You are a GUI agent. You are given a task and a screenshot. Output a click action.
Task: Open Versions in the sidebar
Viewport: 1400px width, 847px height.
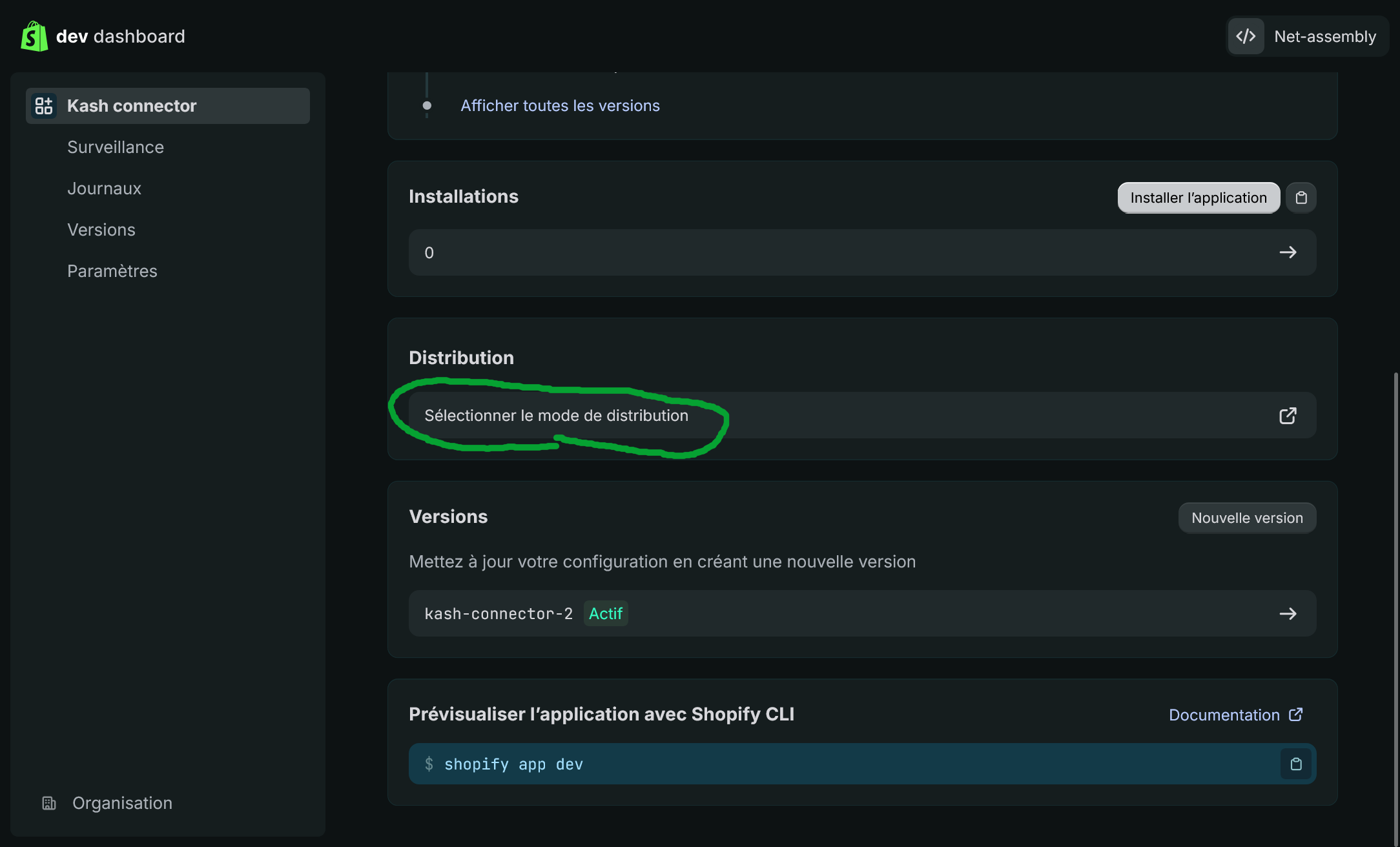click(101, 230)
